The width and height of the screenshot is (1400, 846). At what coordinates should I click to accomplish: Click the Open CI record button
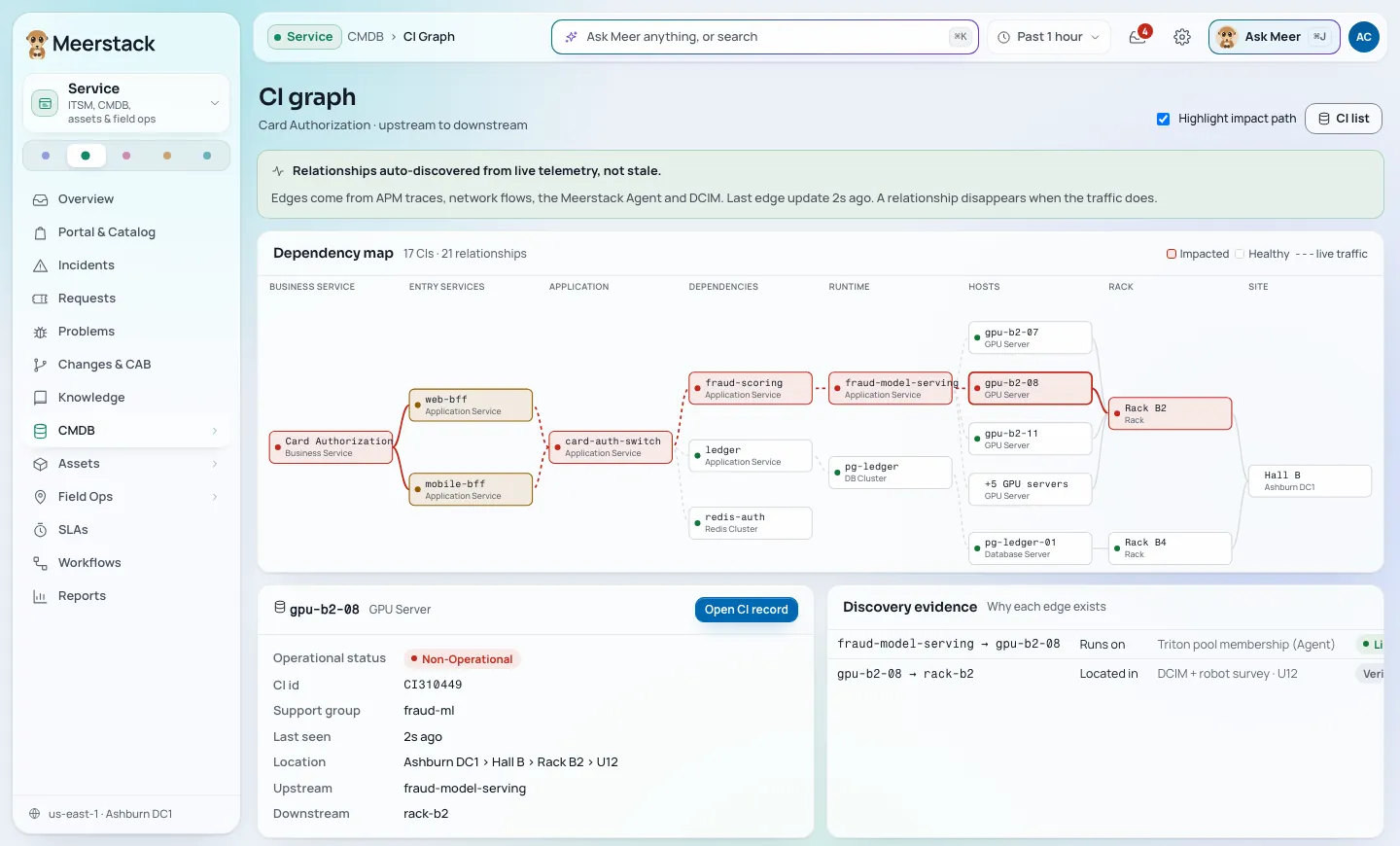(x=747, y=610)
